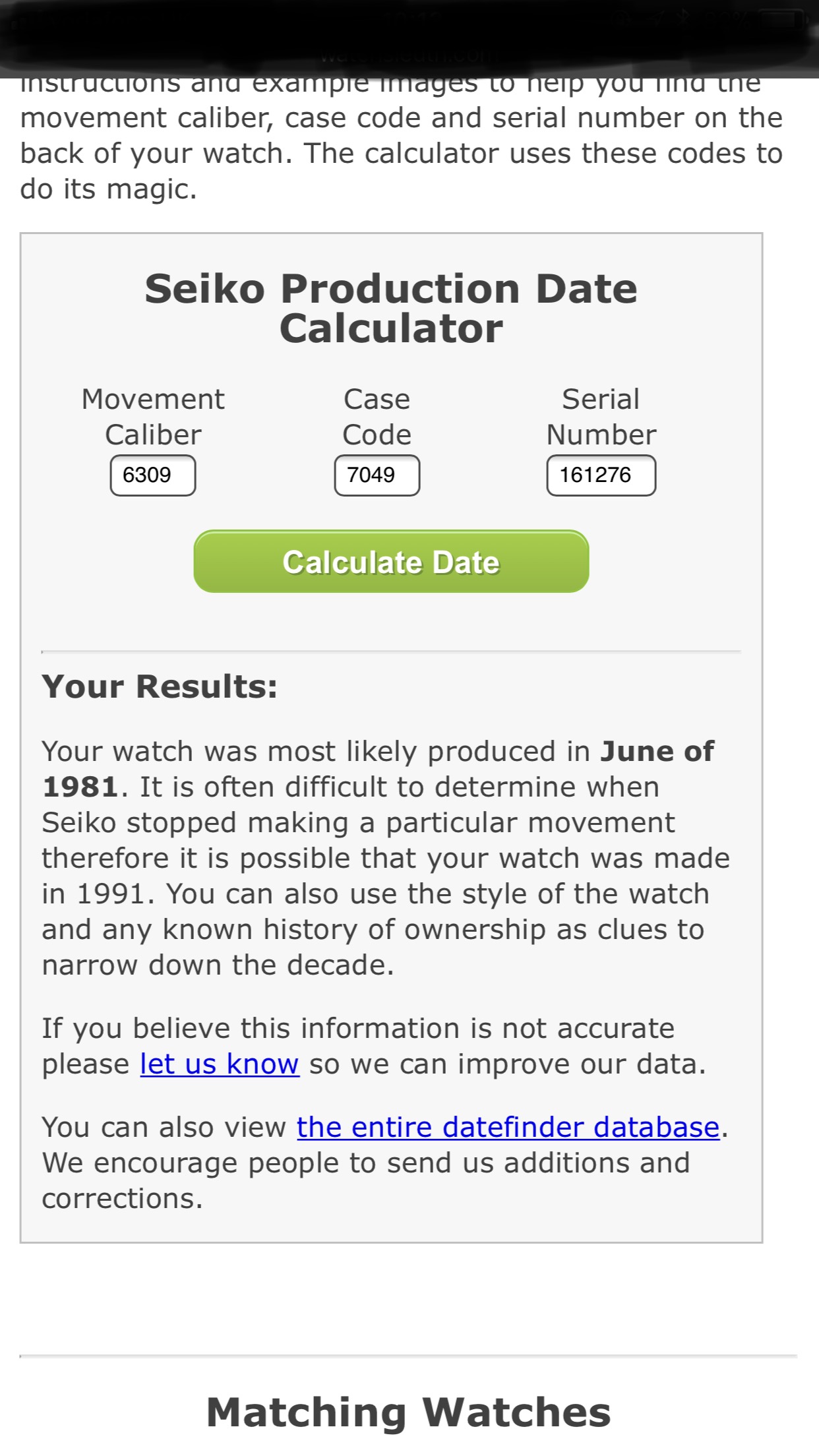
Task: Open the 'let us know' link
Action: [220, 1064]
